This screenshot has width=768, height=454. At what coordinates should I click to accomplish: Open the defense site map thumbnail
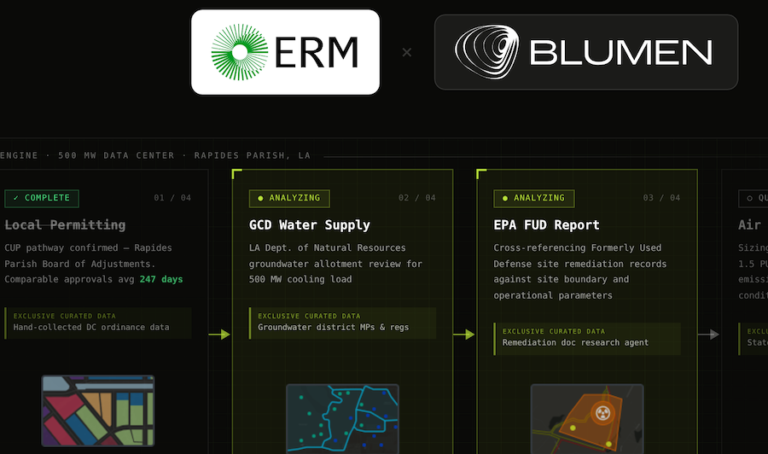click(x=587, y=419)
